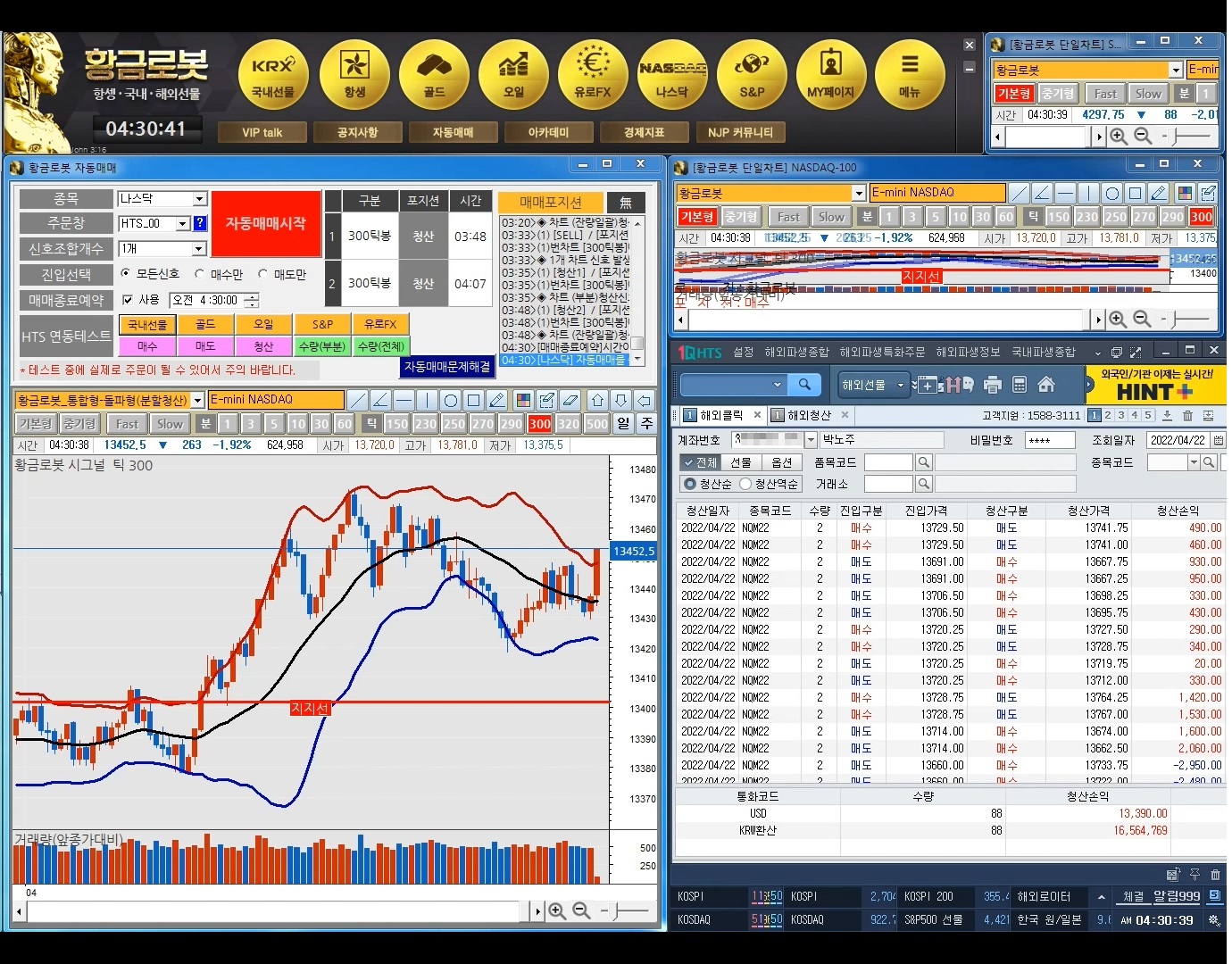Click the printer icon in HTS toolbar
Screen dimensions: 1232x964
coord(993,385)
